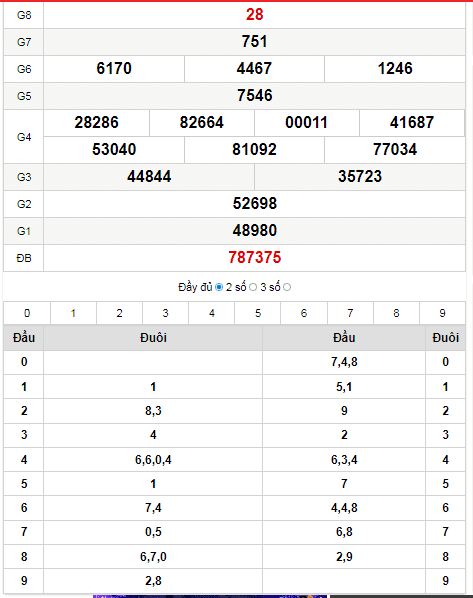Click the G5 result 7546
The height and width of the screenshot is (598, 473).
[254, 95]
